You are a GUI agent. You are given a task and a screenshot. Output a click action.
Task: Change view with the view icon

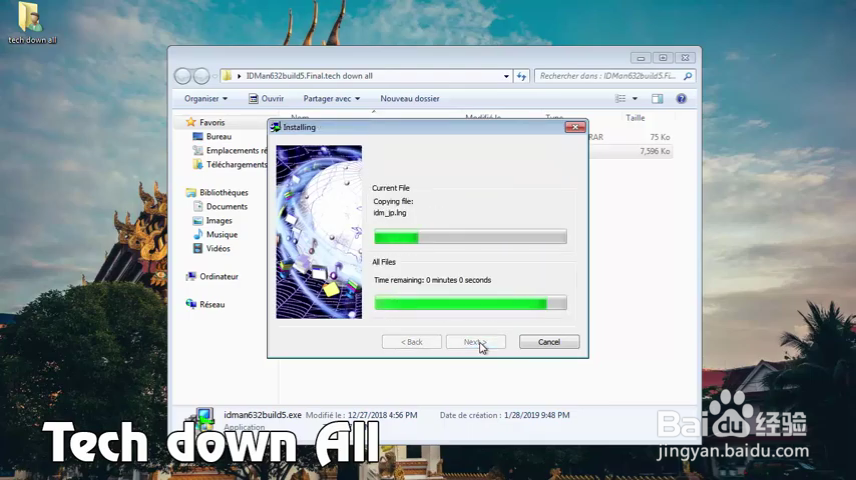tap(621, 99)
